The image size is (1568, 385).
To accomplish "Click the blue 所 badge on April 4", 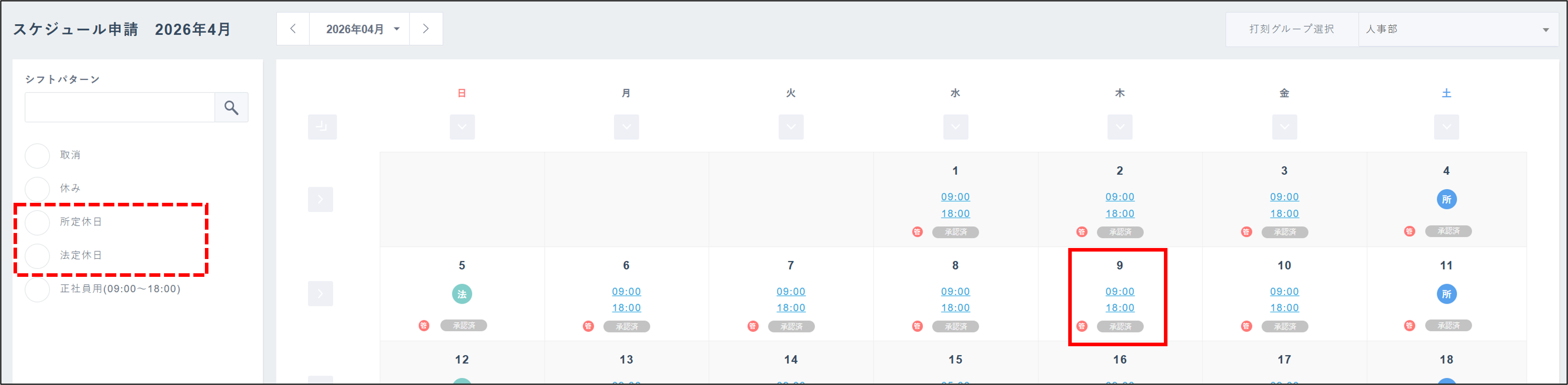I will click(x=1446, y=199).
